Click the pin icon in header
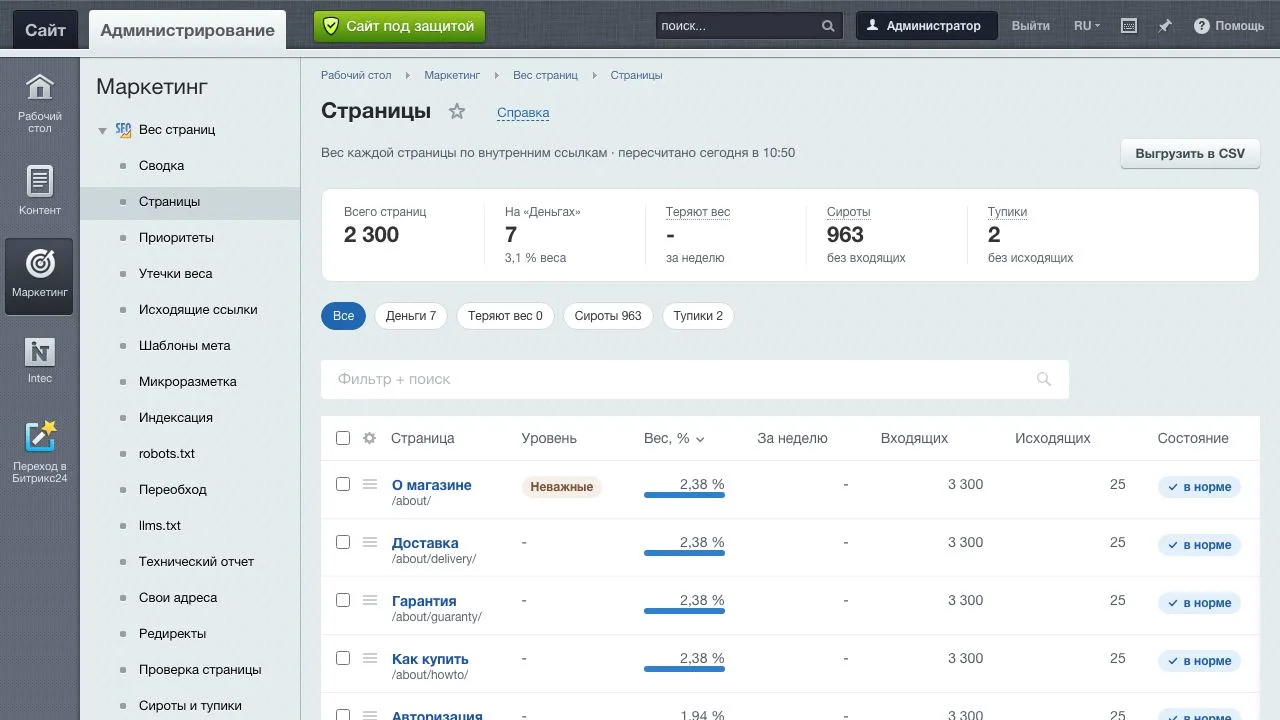 click(1165, 26)
